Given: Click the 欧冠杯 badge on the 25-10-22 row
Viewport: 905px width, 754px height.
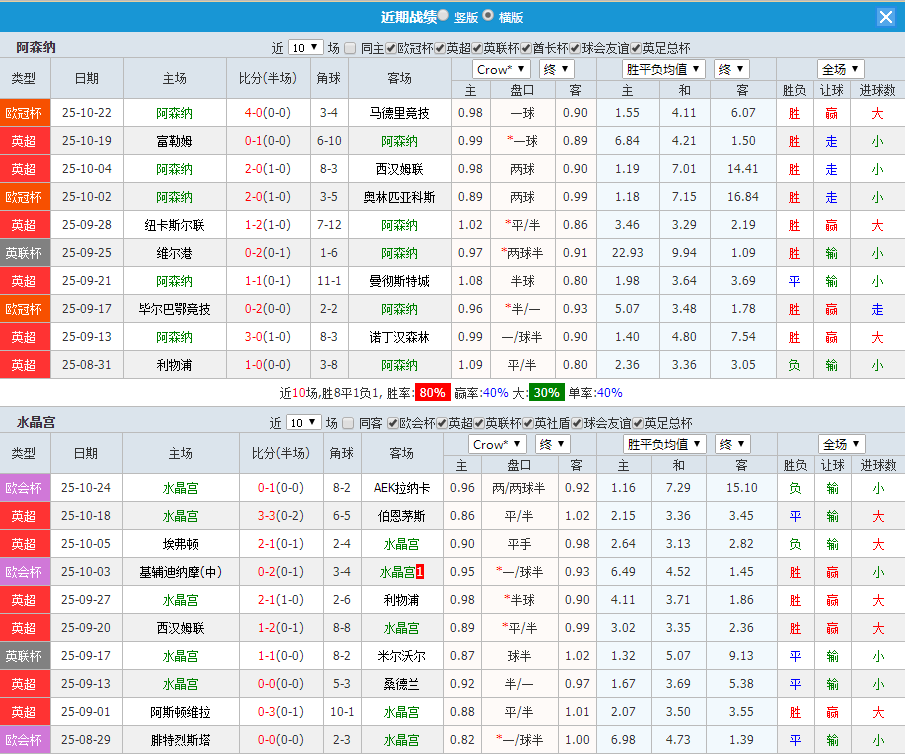Looking at the screenshot, I should [24, 113].
